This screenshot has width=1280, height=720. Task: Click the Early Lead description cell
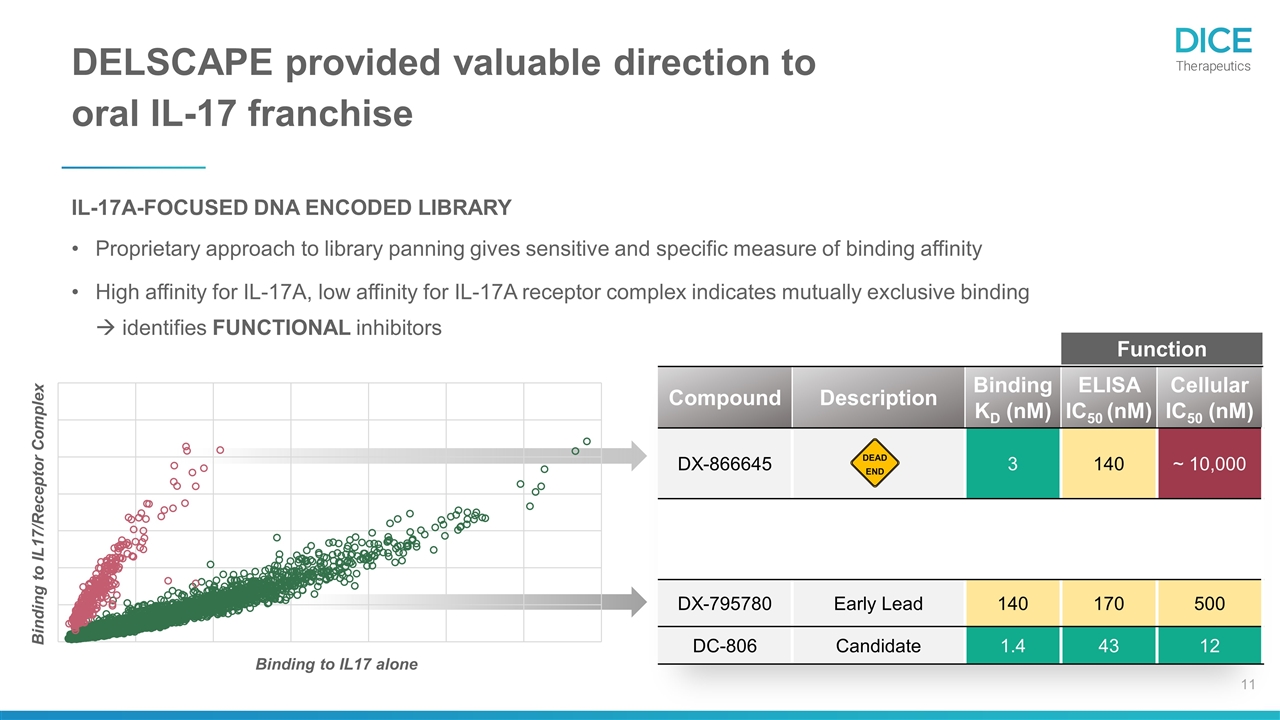click(878, 603)
